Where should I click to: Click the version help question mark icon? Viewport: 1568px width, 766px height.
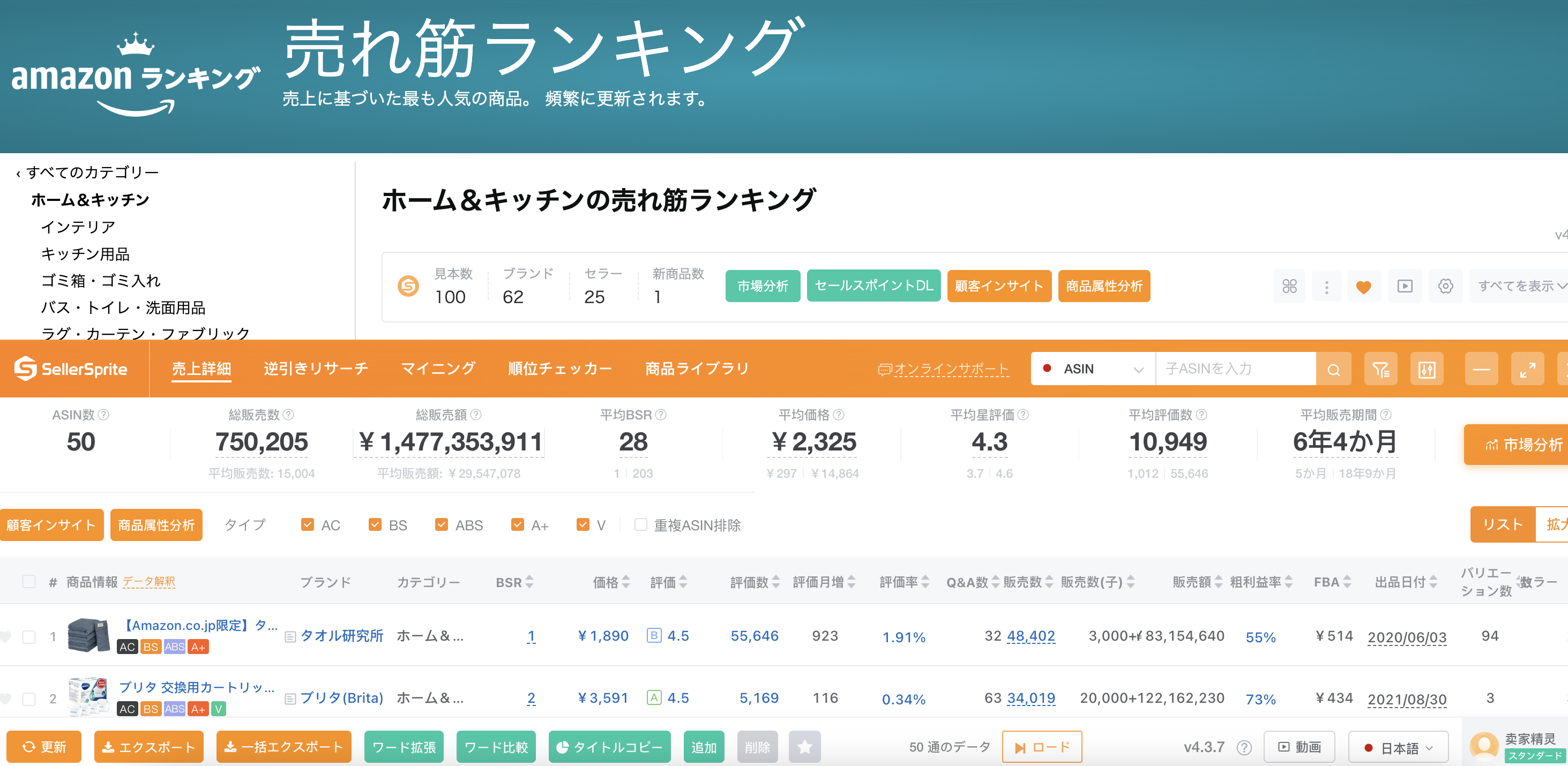click(x=1244, y=747)
